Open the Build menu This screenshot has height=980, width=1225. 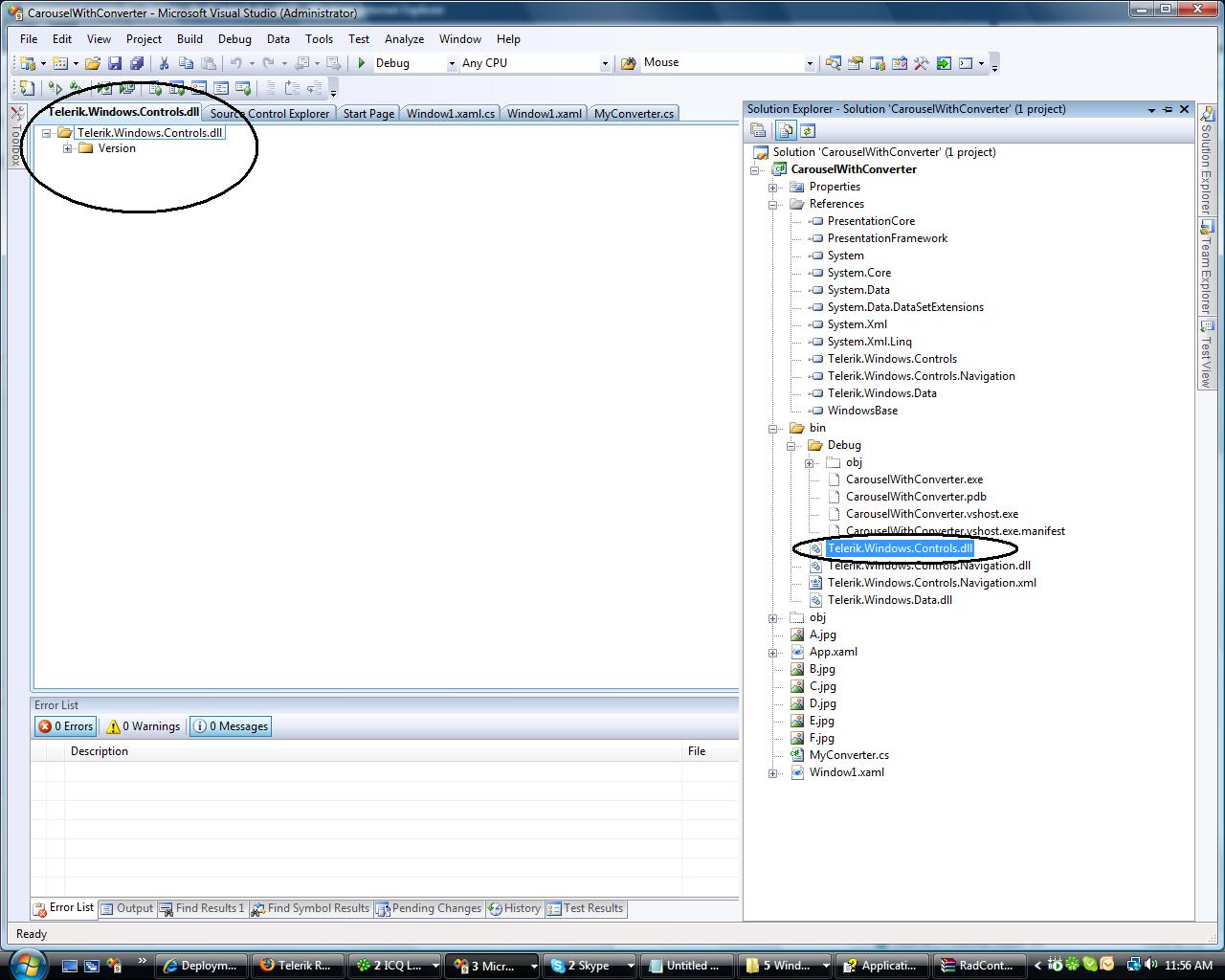[189, 39]
